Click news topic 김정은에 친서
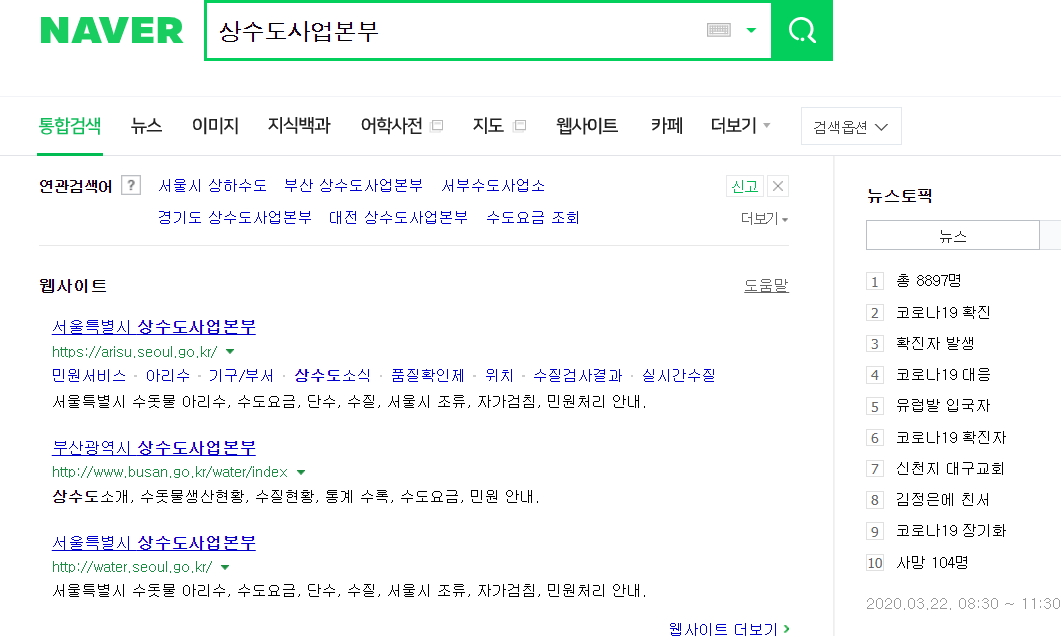 coord(943,500)
